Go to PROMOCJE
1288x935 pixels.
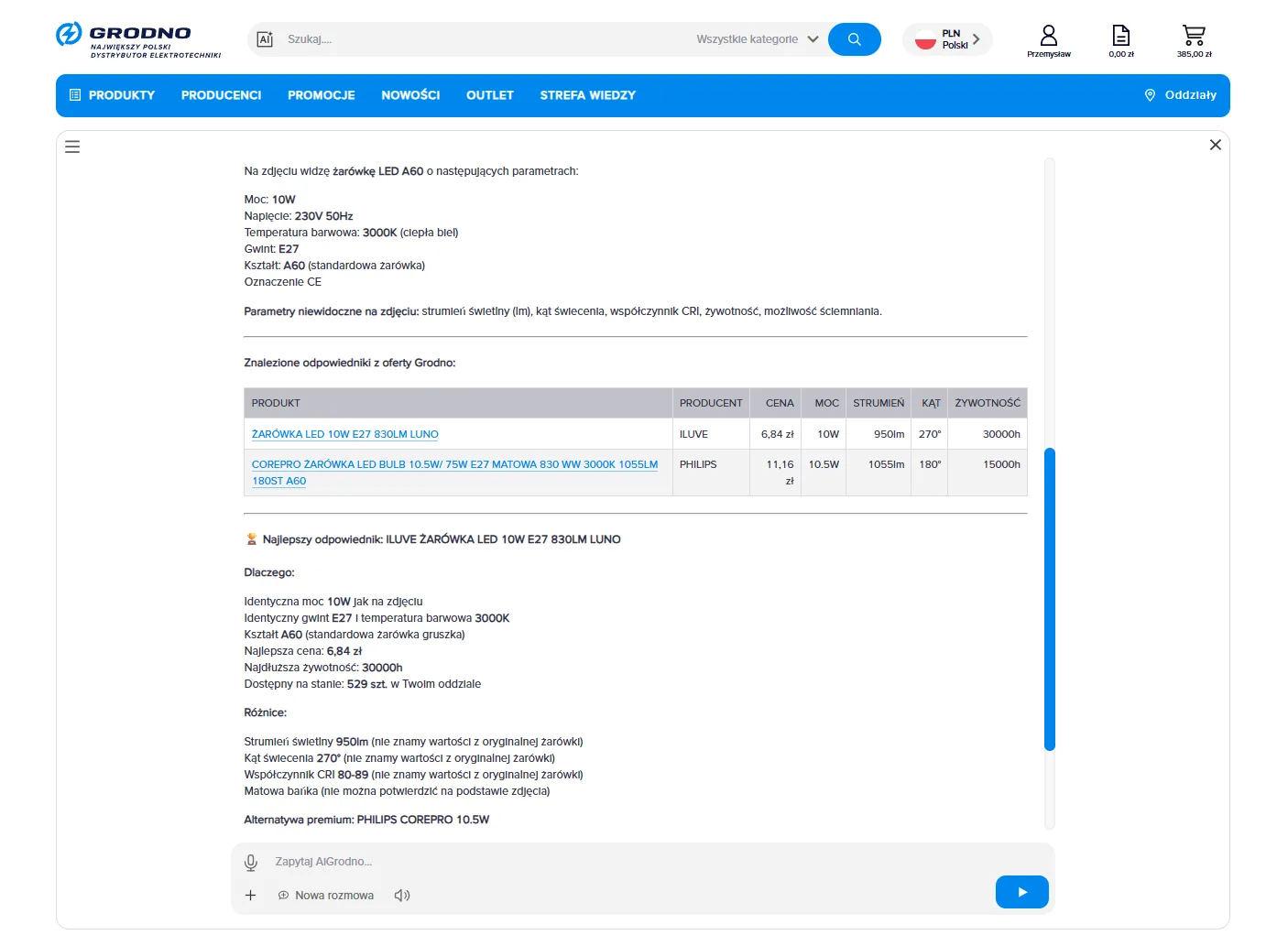tap(322, 95)
